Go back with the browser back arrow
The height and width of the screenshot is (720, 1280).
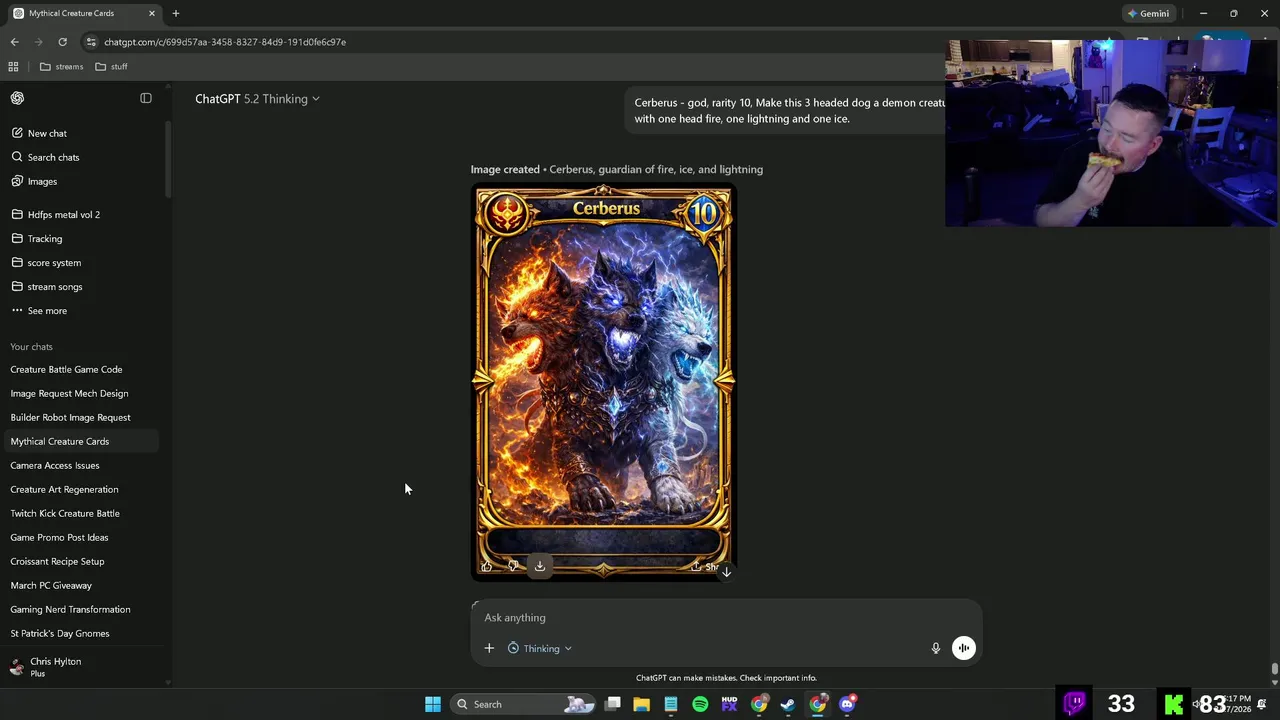click(14, 42)
